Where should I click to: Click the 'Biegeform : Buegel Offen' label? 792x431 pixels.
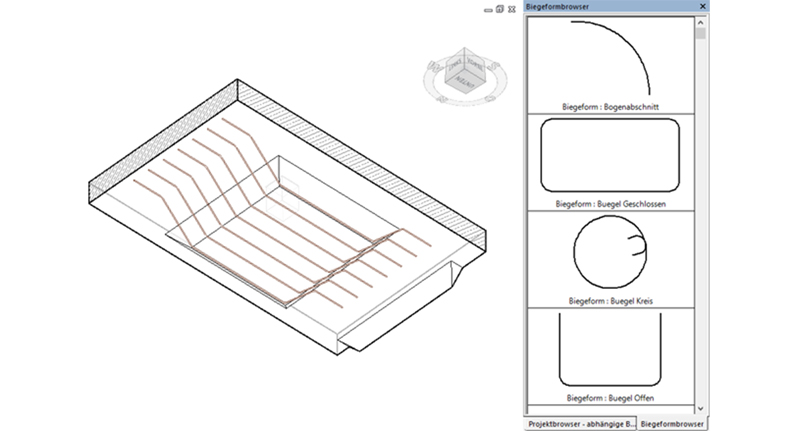610,398
